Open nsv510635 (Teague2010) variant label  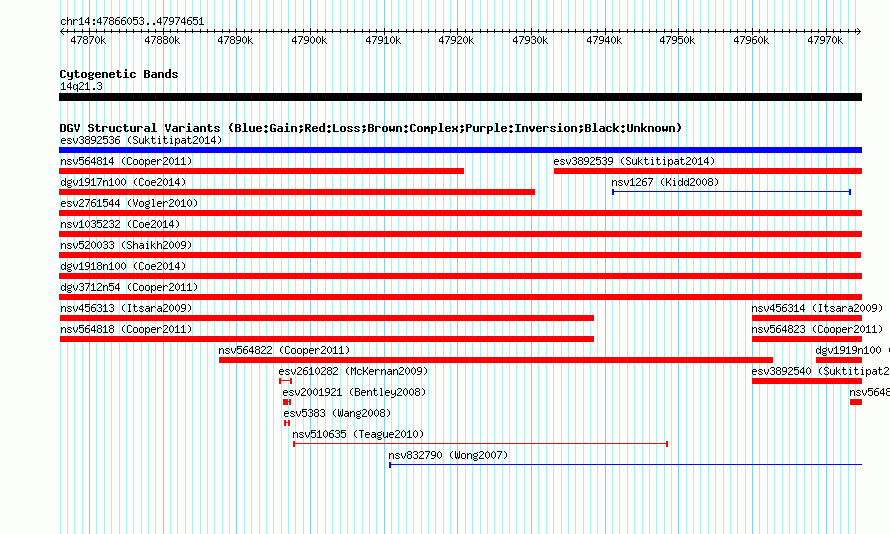[x=358, y=434]
